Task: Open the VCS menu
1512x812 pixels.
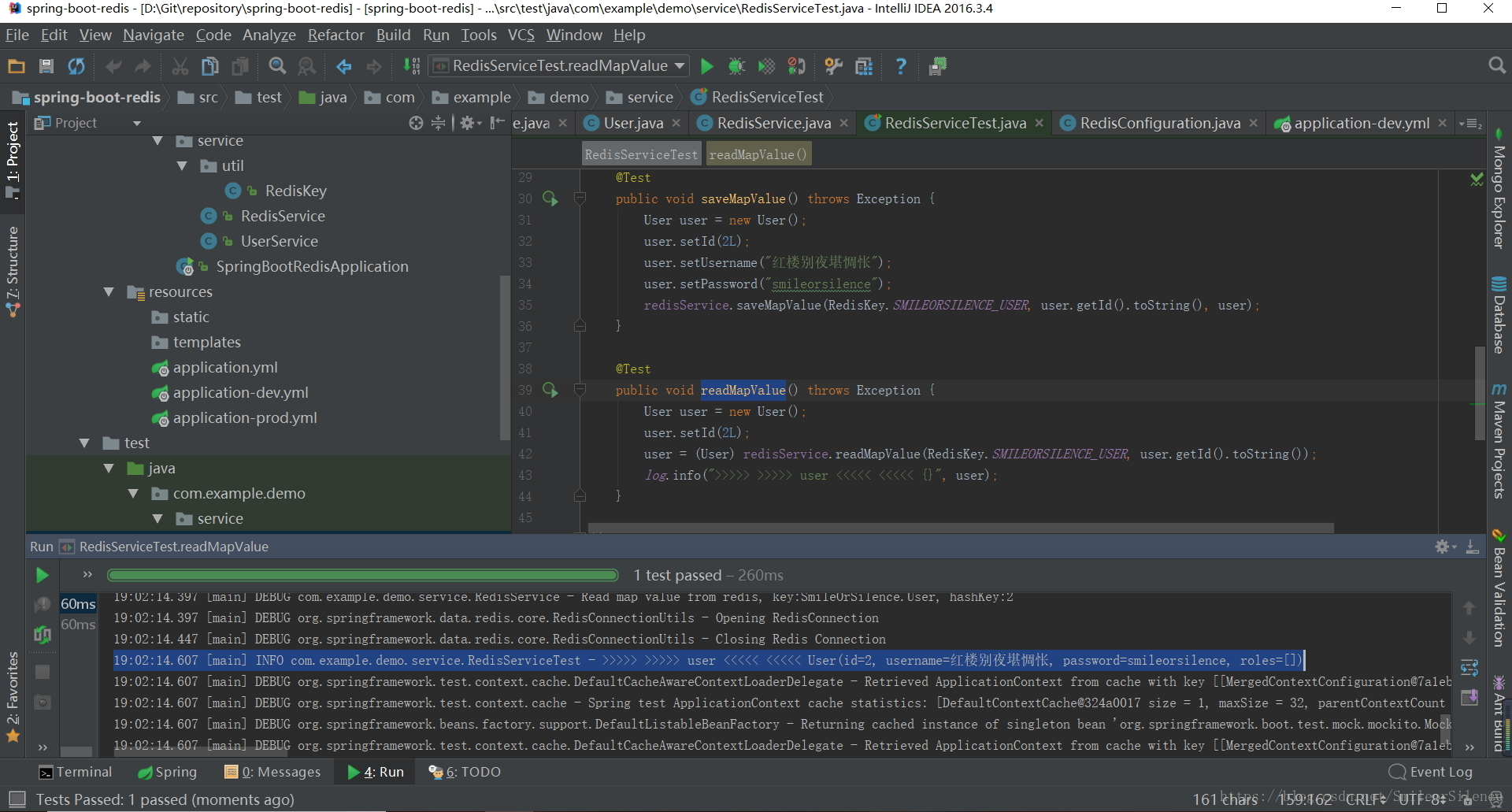Action: coord(521,35)
